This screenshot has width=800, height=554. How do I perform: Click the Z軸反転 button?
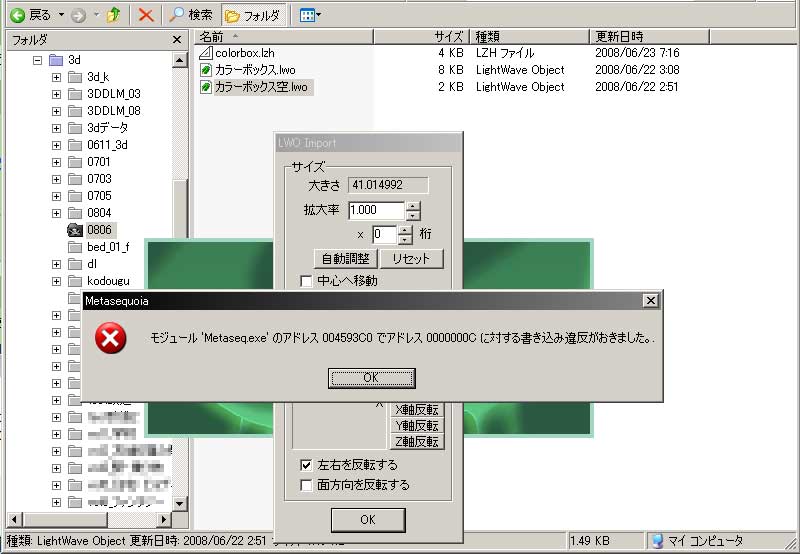(x=417, y=442)
